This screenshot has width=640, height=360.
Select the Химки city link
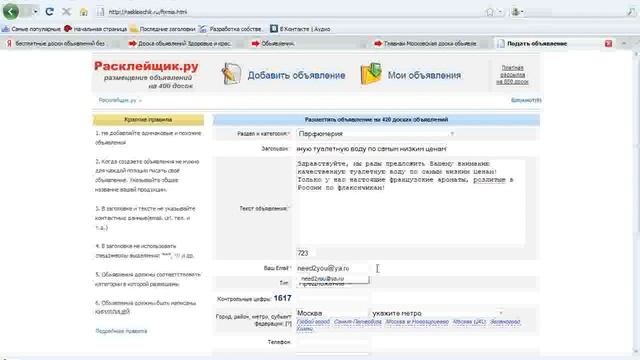click(x=304, y=328)
